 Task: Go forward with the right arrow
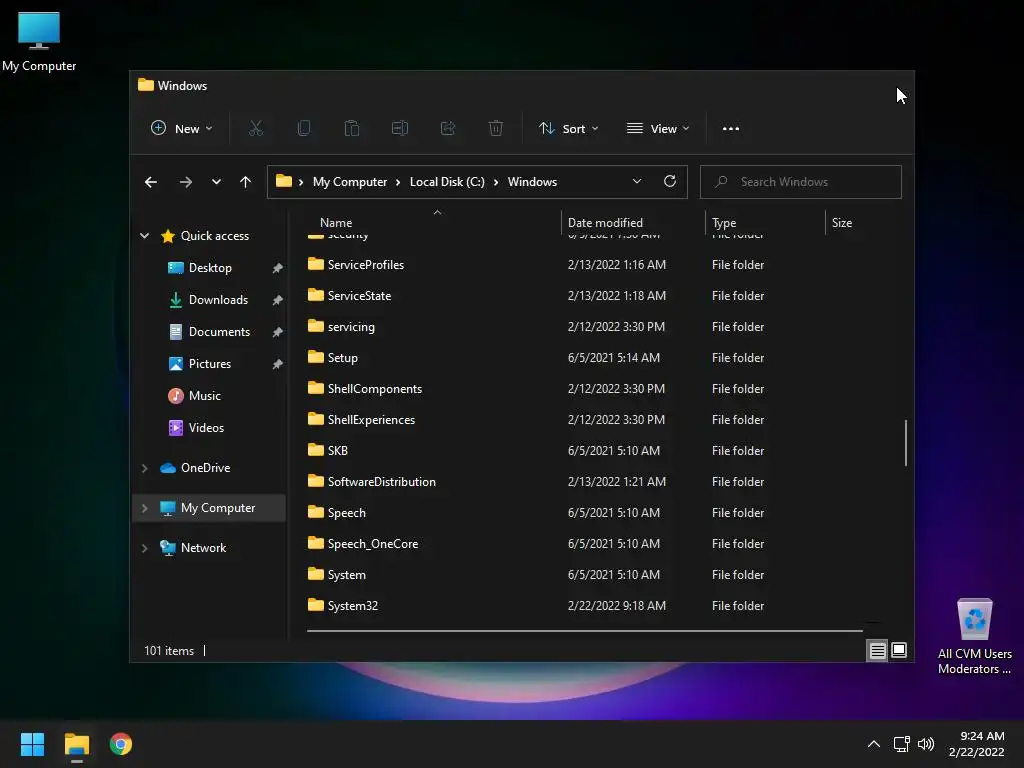[185, 182]
